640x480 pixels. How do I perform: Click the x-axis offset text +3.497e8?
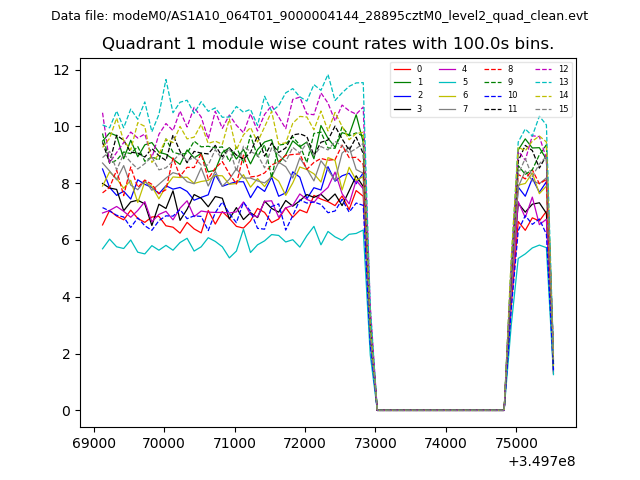point(542,461)
